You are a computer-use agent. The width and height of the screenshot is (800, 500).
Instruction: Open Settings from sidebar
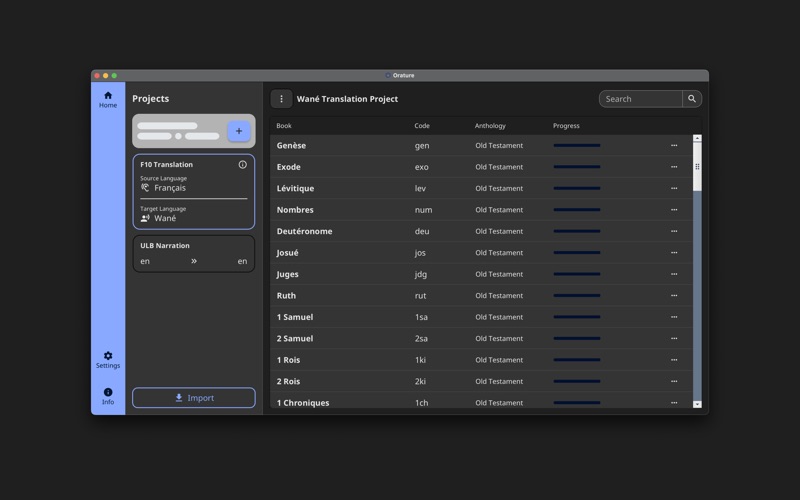pyautogui.click(x=108, y=360)
